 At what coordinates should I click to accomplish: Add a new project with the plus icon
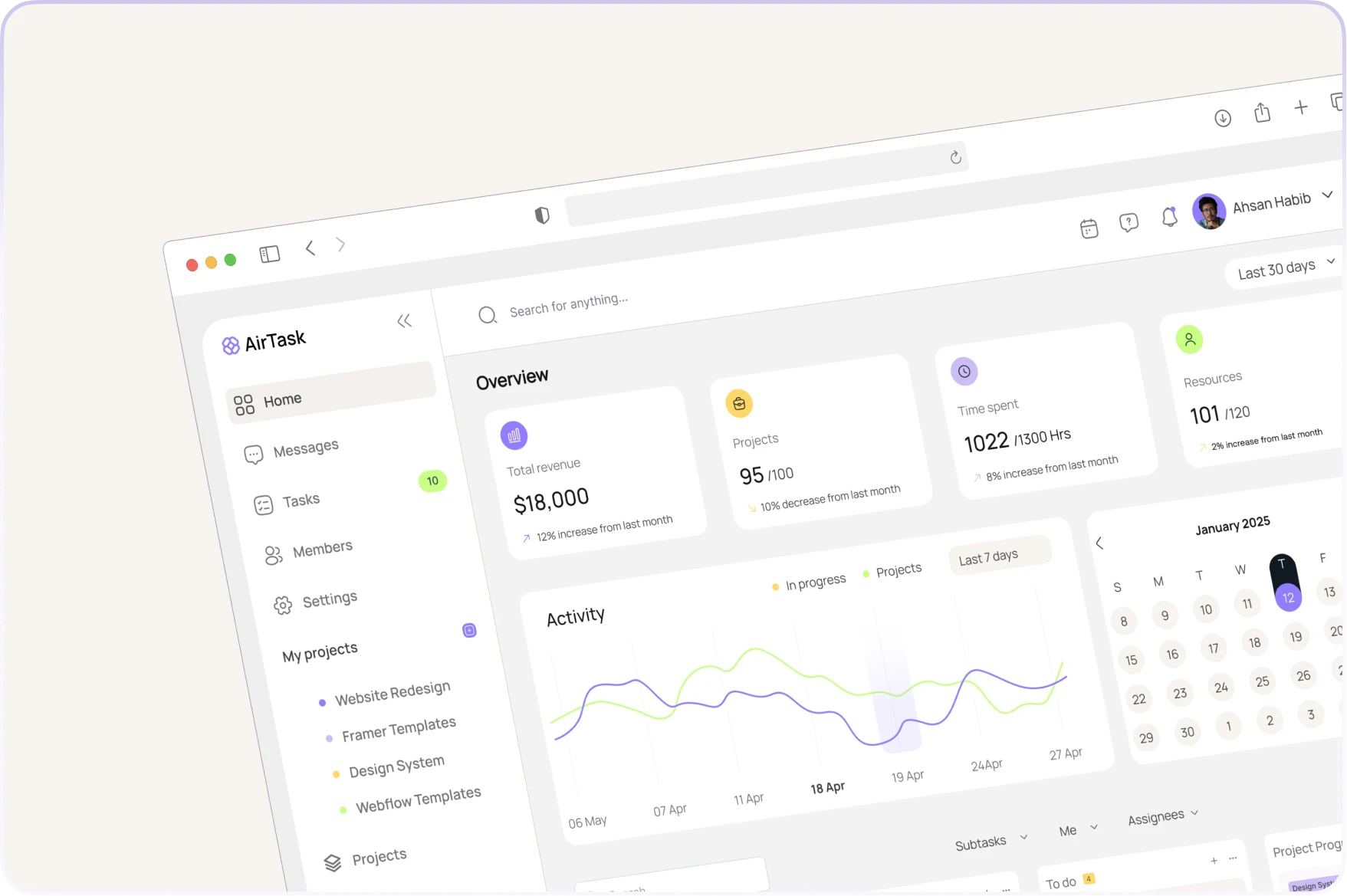click(469, 630)
